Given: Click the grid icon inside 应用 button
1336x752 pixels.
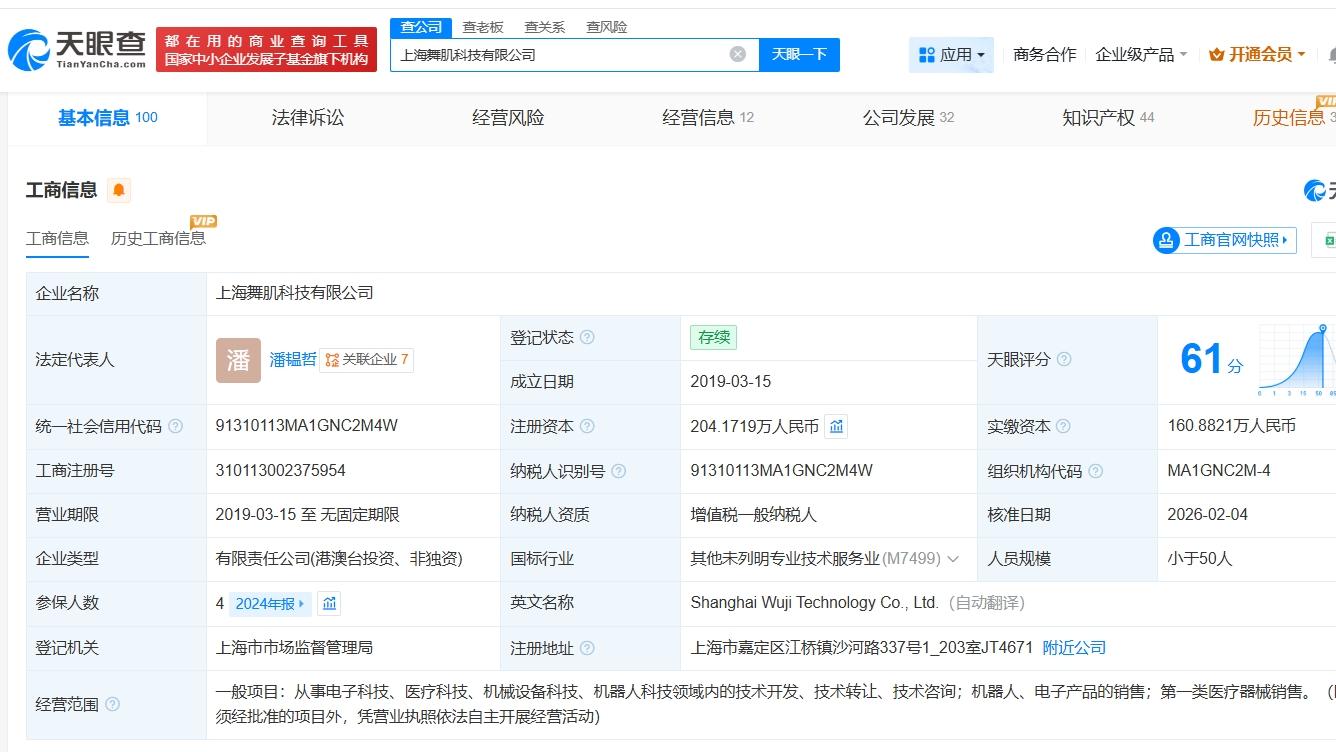Looking at the screenshot, I should click(x=930, y=54).
